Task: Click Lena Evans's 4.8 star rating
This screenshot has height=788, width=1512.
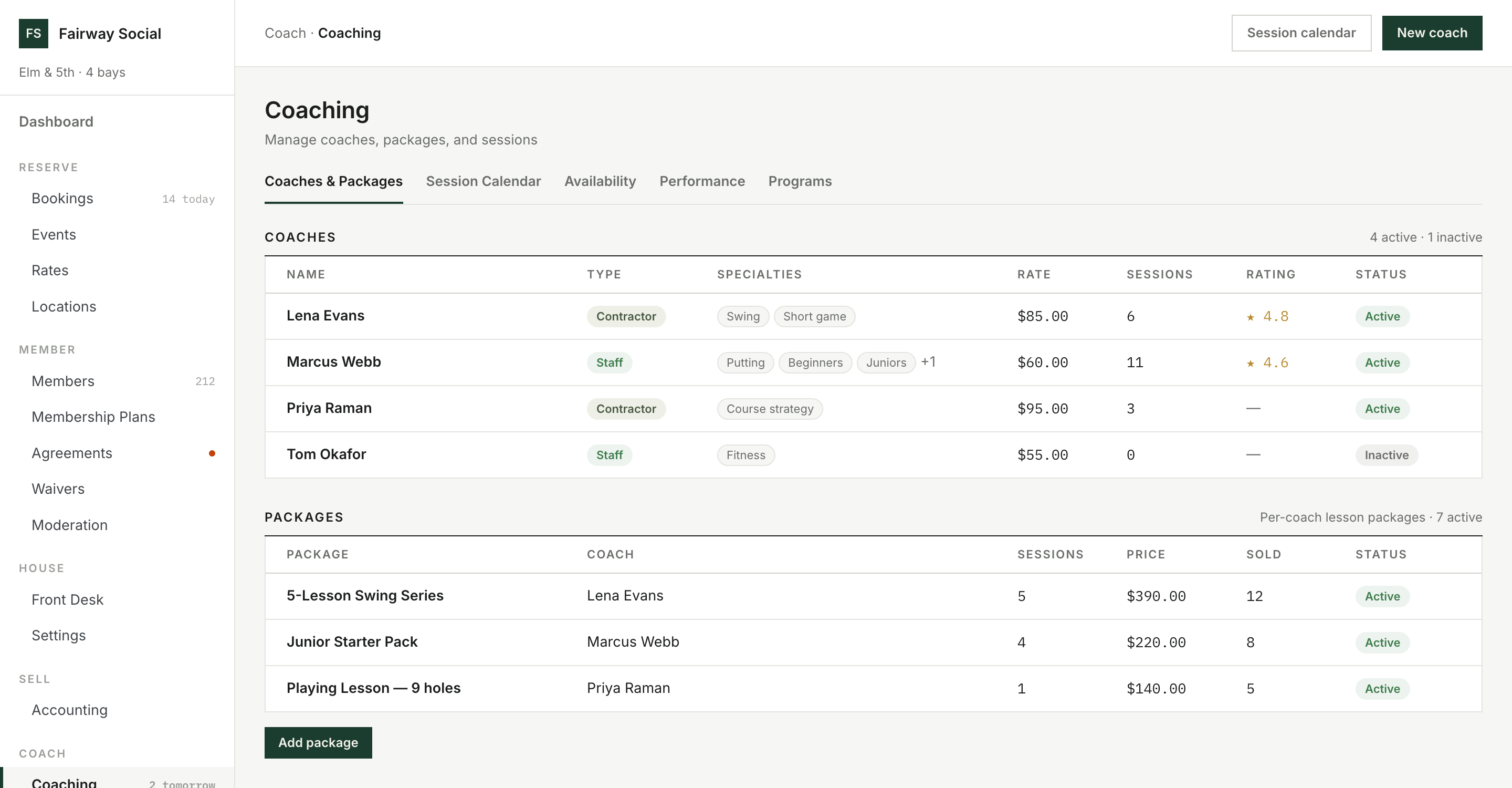Action: coord(1267,316)
